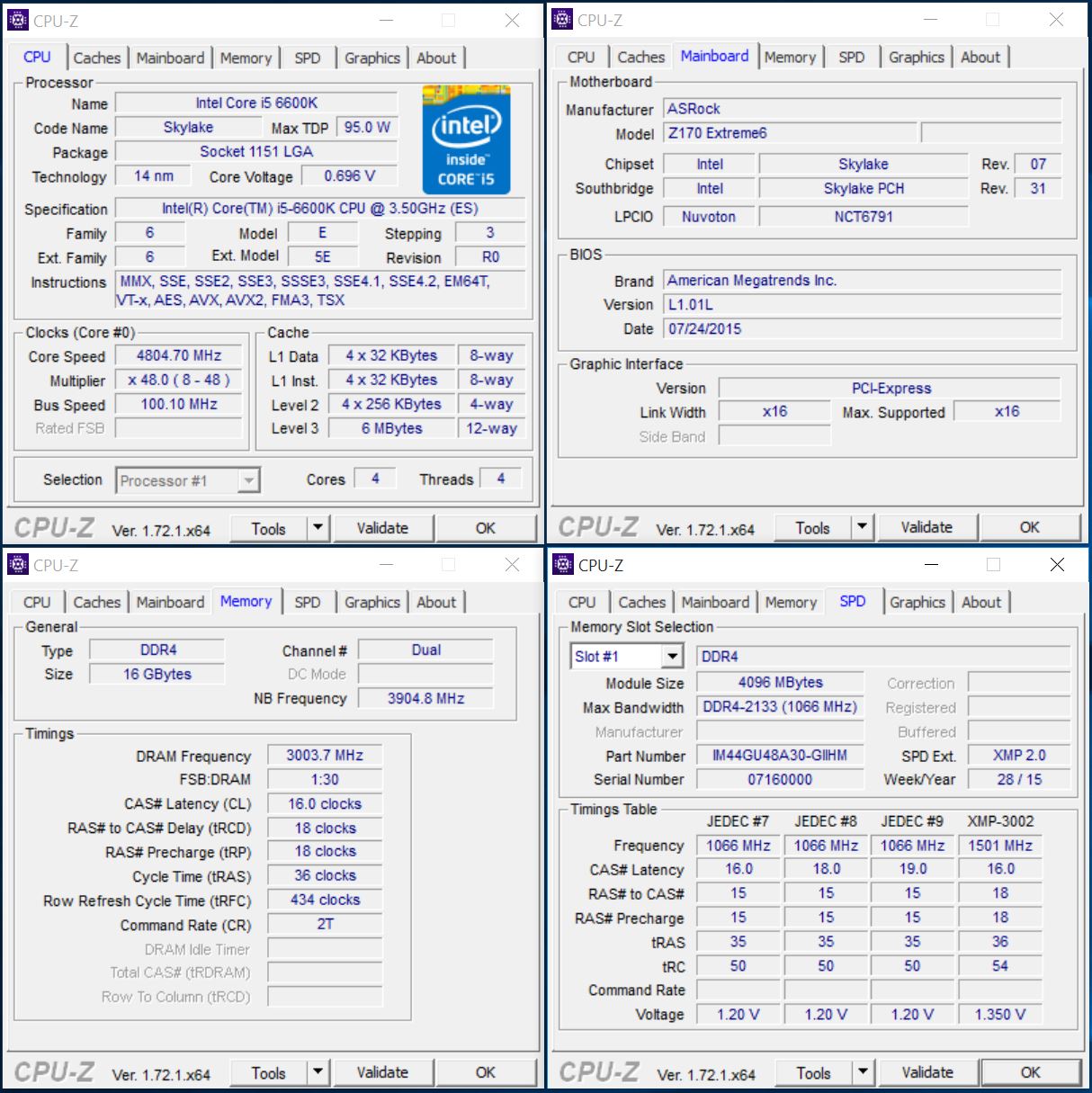The image size is (1092, 1093).
Task: Expand Tools dropdown arrow in the Memory window
Action: click(x=318, y=1072)
